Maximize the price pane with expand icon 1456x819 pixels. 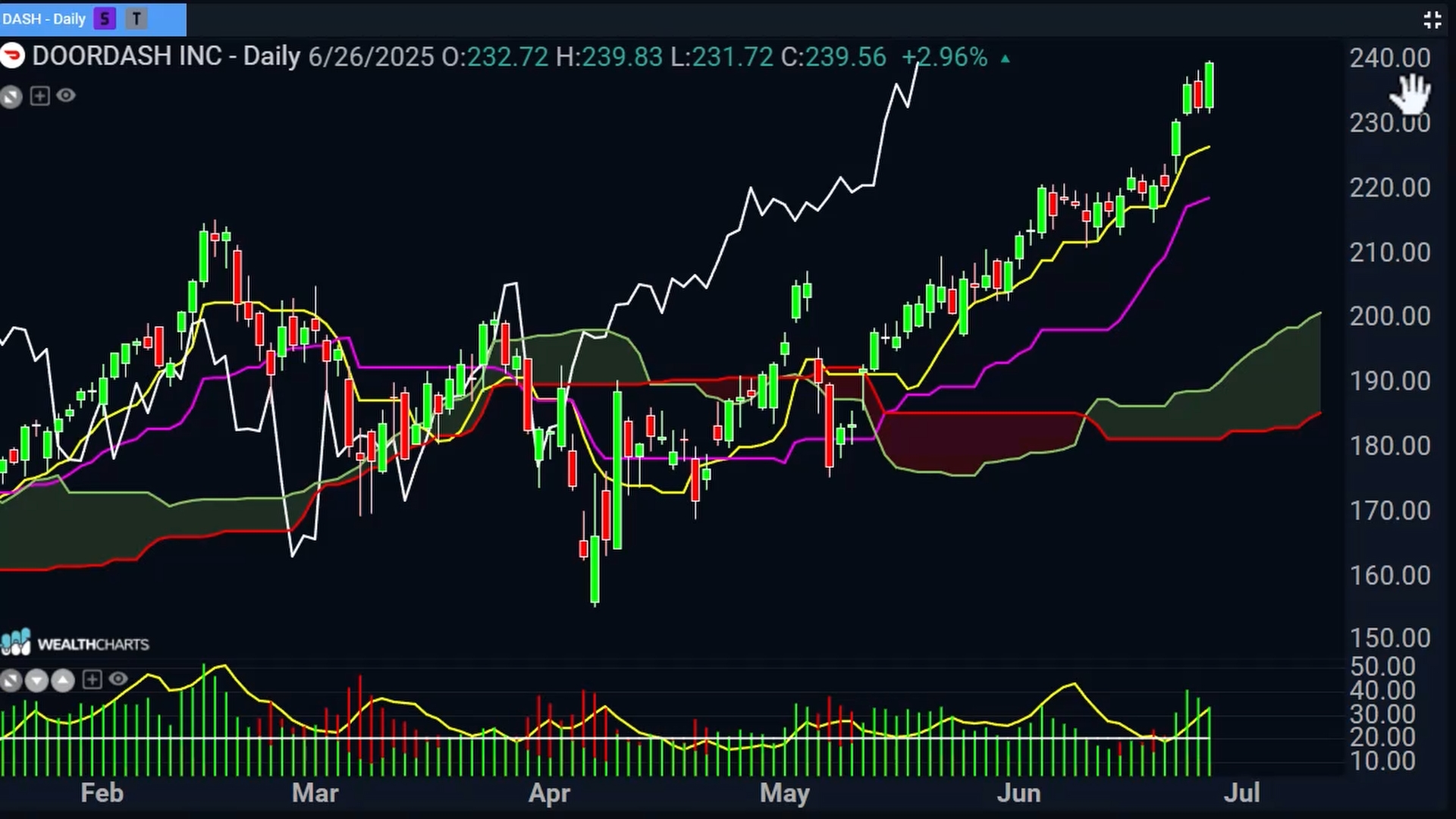pos(11,96)
